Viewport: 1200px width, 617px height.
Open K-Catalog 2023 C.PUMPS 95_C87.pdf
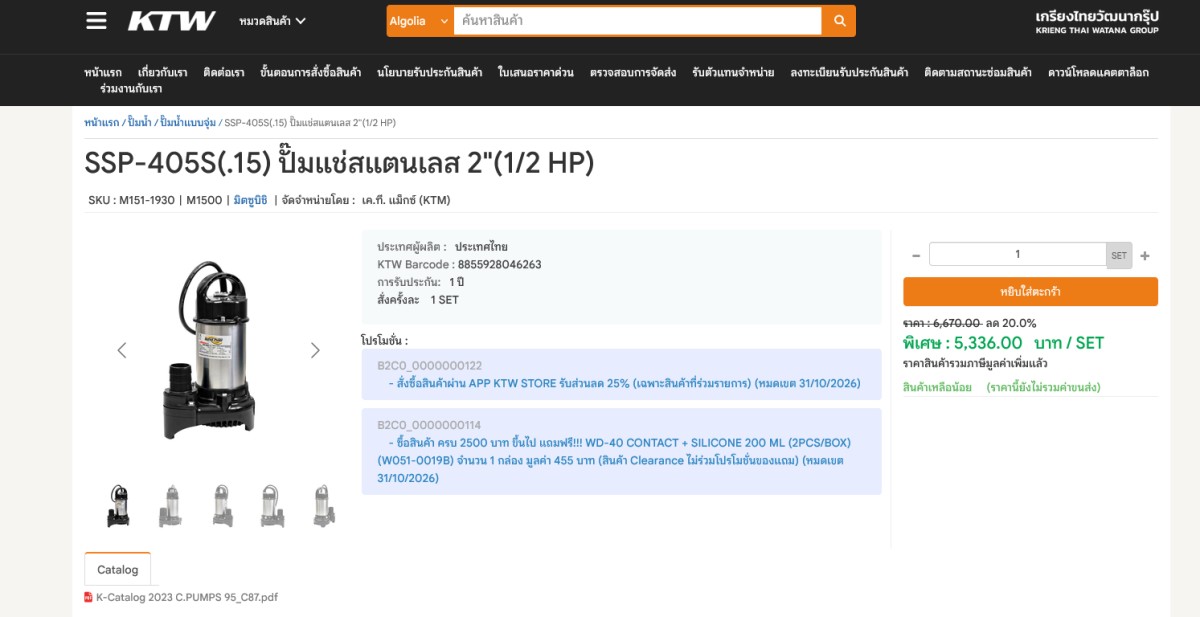(187, 597)
